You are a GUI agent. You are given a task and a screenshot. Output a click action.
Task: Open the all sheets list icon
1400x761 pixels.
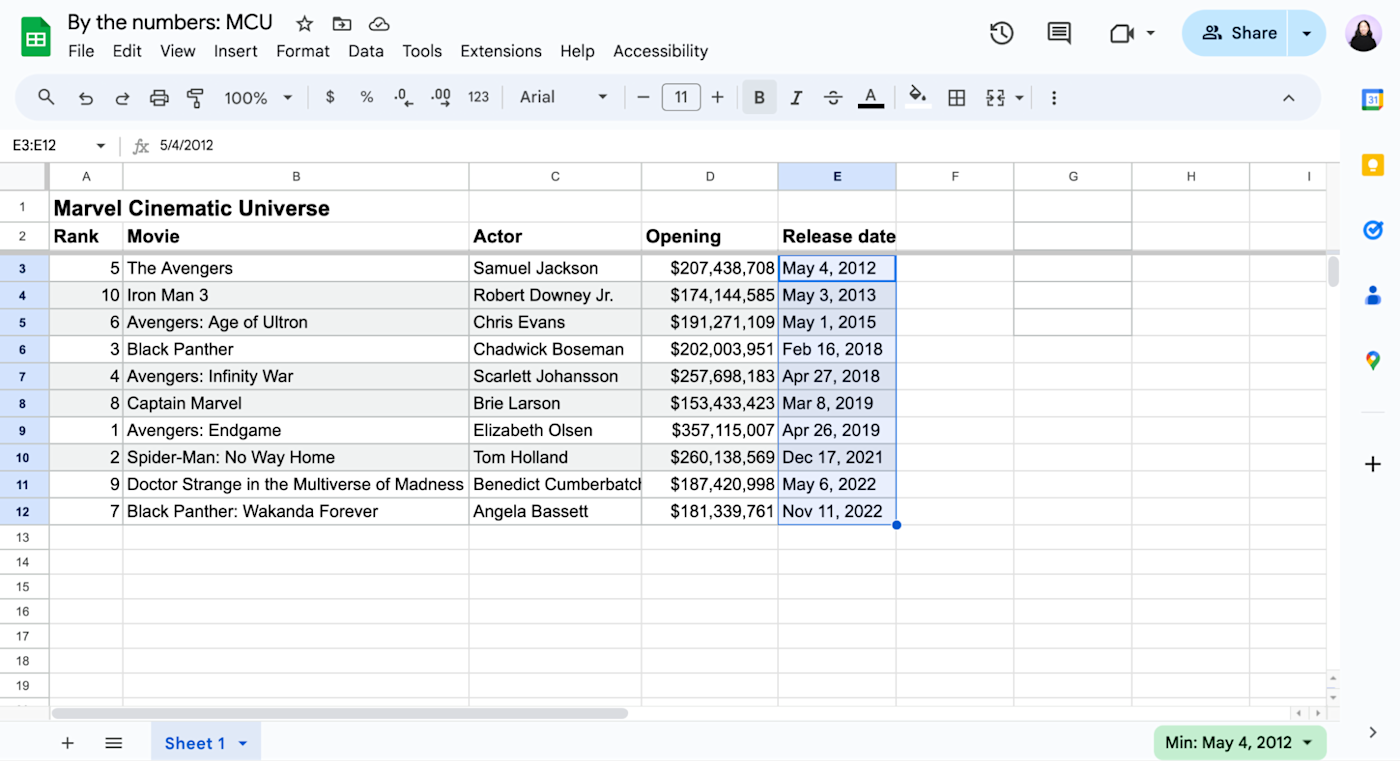click(x=114, y=743)
